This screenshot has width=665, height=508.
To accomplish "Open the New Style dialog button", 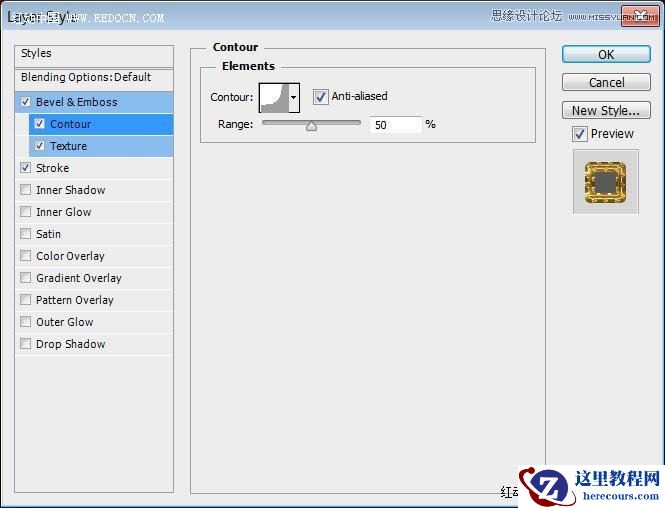I will 606,110.
